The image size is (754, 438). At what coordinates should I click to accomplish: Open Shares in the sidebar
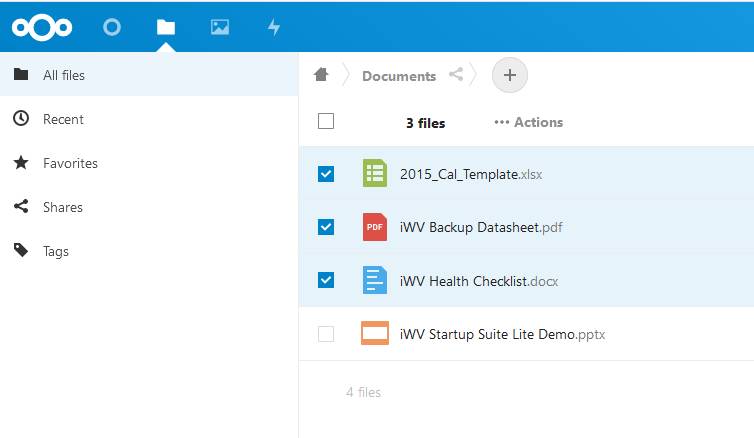(149, 207)
